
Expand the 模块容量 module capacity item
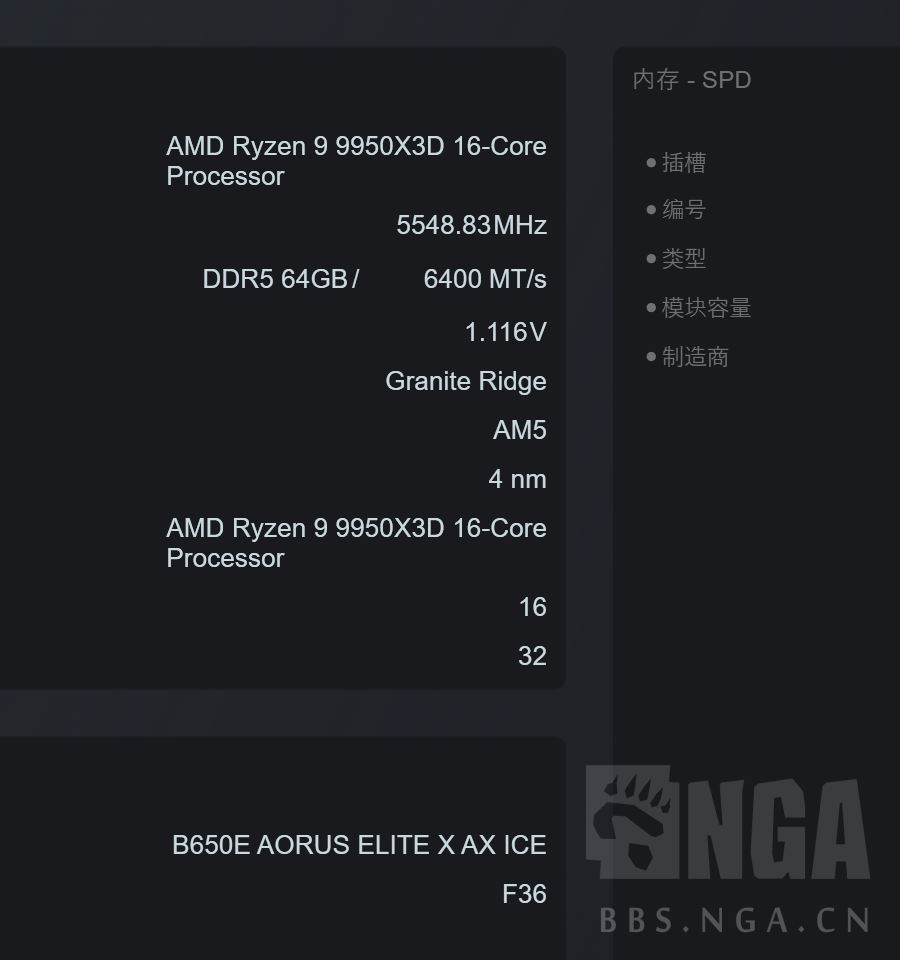click(705, 308)
